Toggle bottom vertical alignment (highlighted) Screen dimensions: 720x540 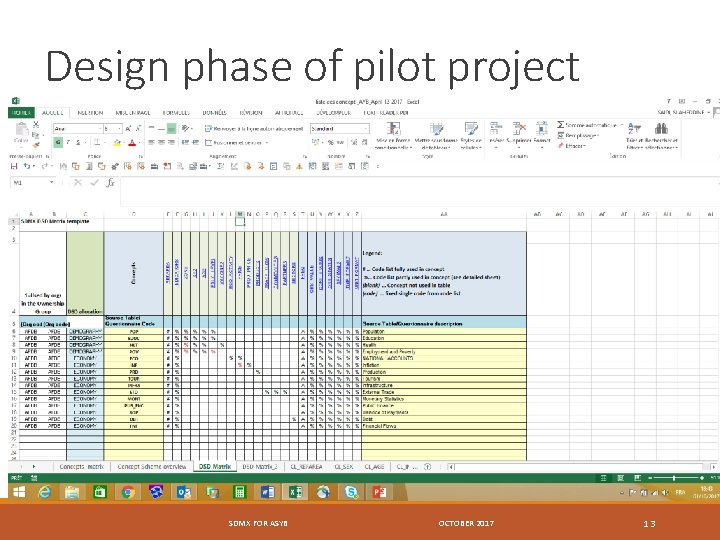click(171, 129)
